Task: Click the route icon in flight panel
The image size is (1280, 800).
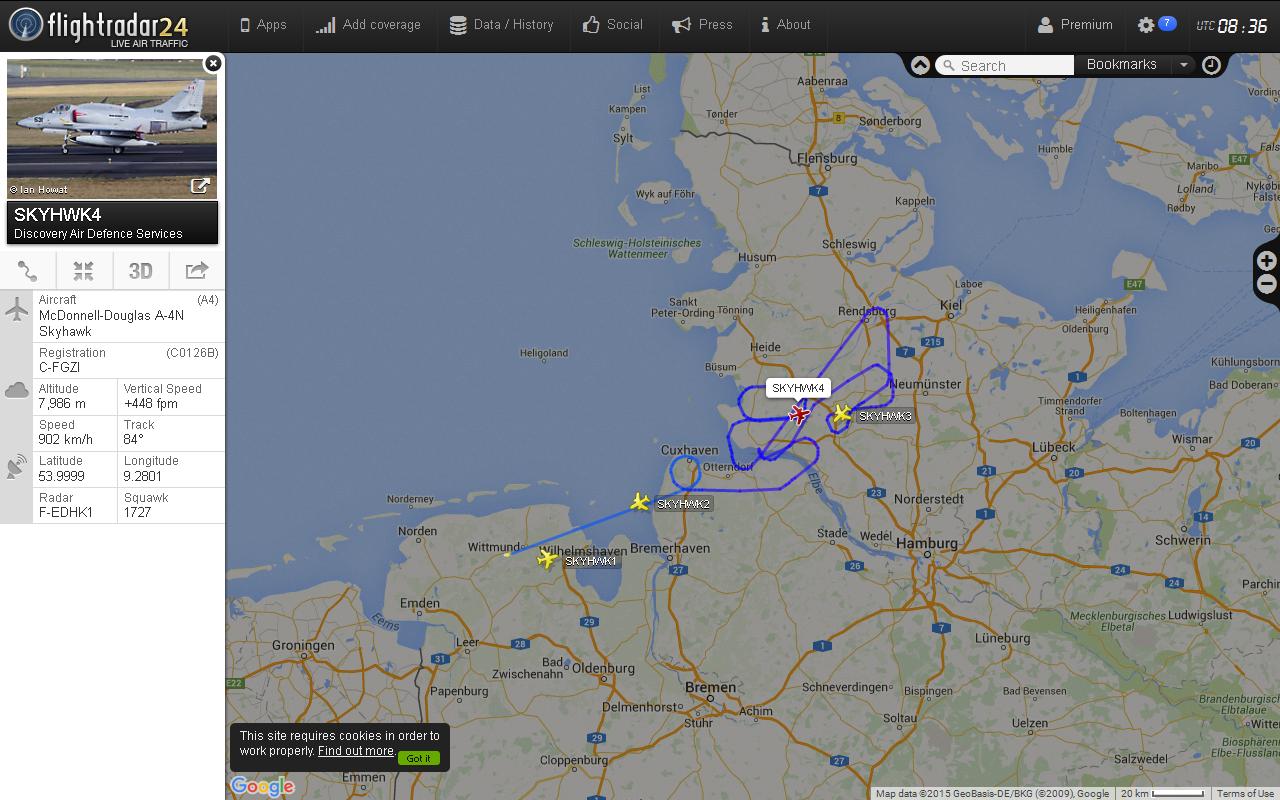Action: tap(28, 271)
